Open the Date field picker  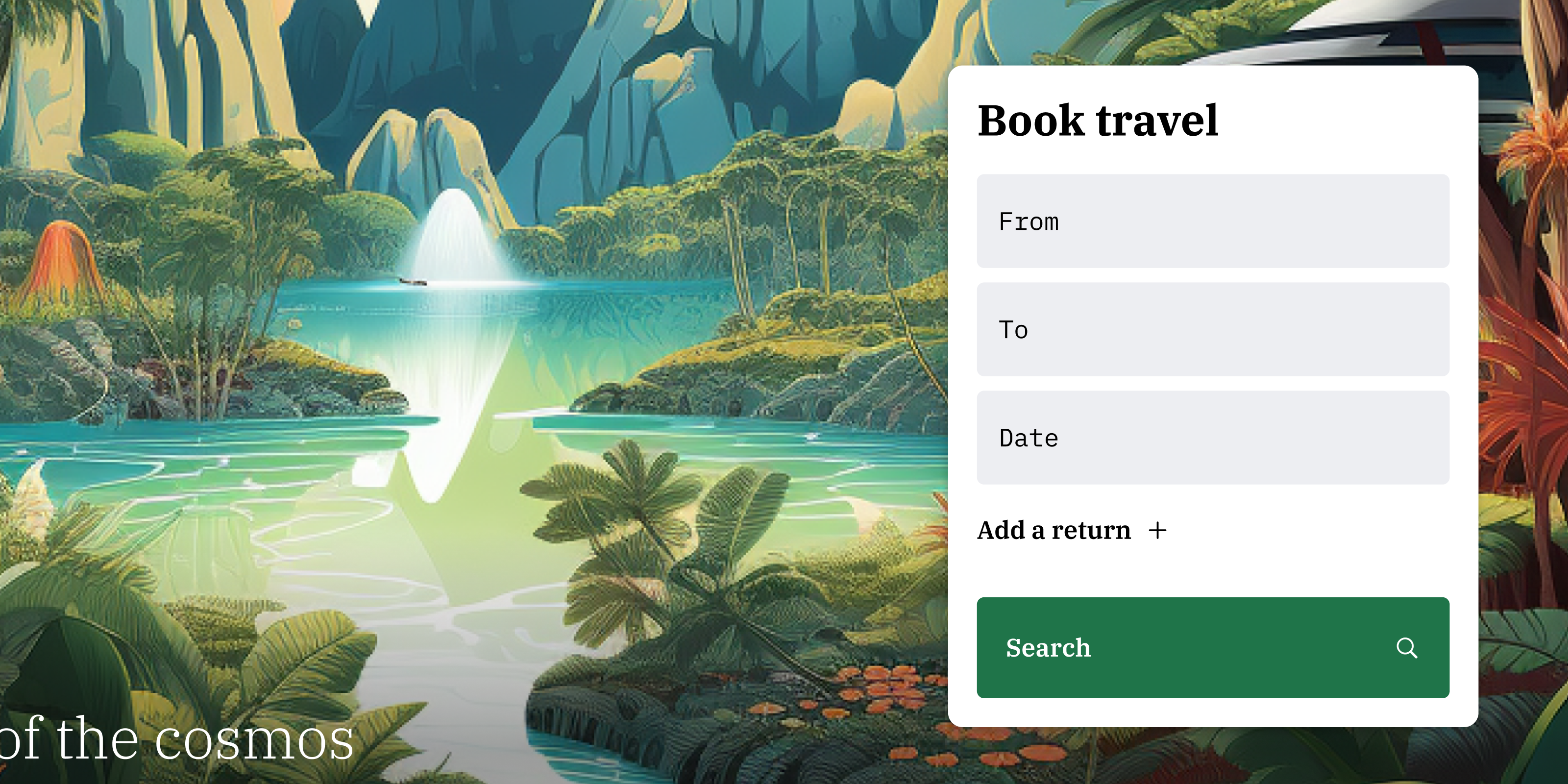1213,438
